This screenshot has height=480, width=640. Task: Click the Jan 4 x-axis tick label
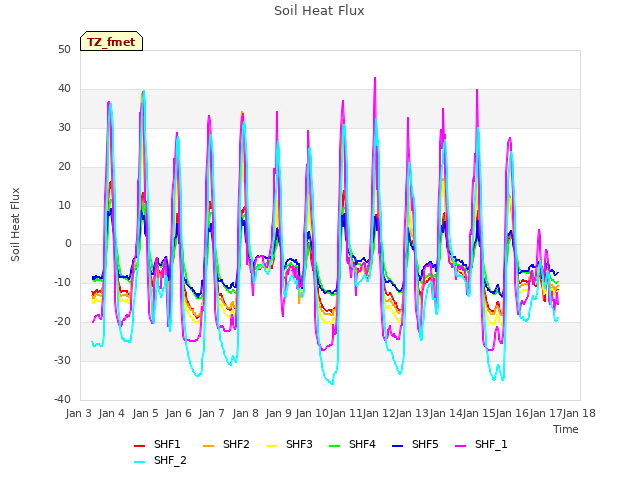point(112,413)
